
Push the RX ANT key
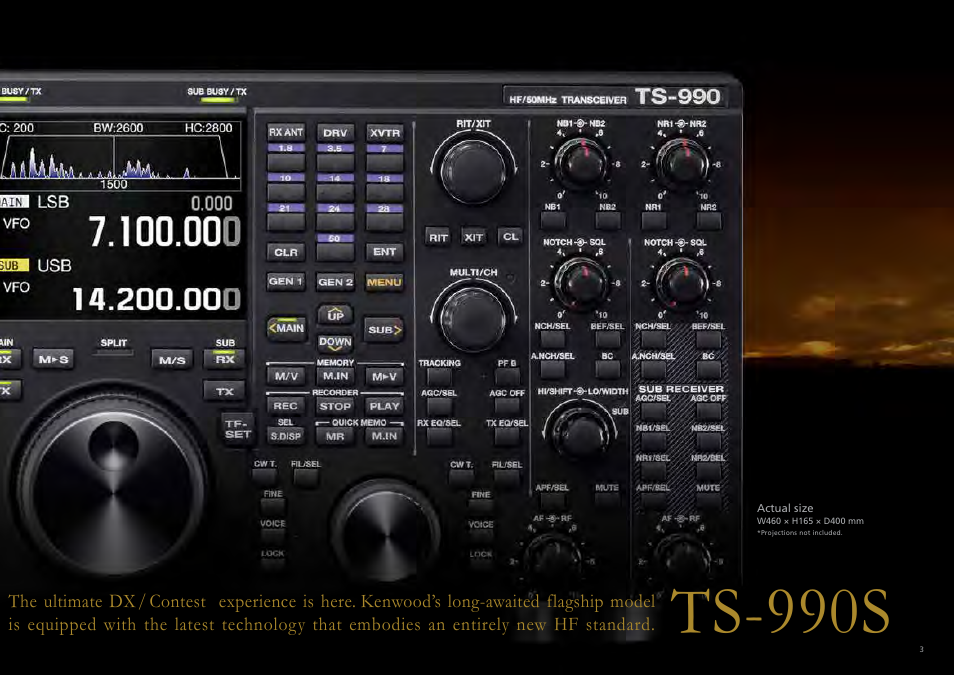(286, 132)
